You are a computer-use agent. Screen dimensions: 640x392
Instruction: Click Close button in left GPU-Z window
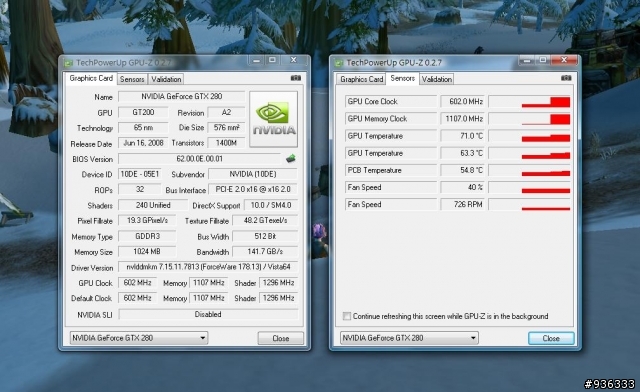(280, 338)
